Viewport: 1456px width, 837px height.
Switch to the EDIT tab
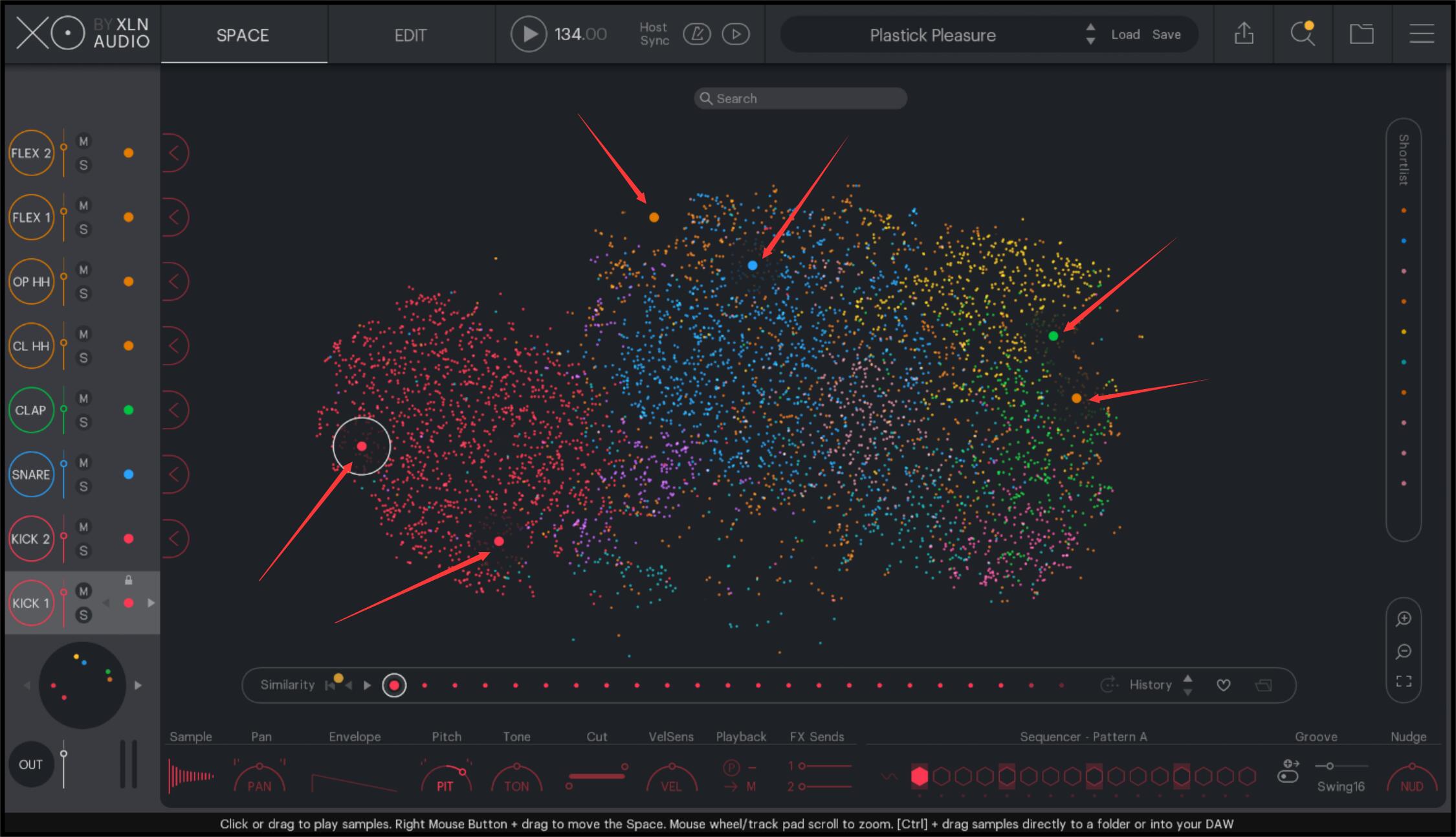(410, 35)
